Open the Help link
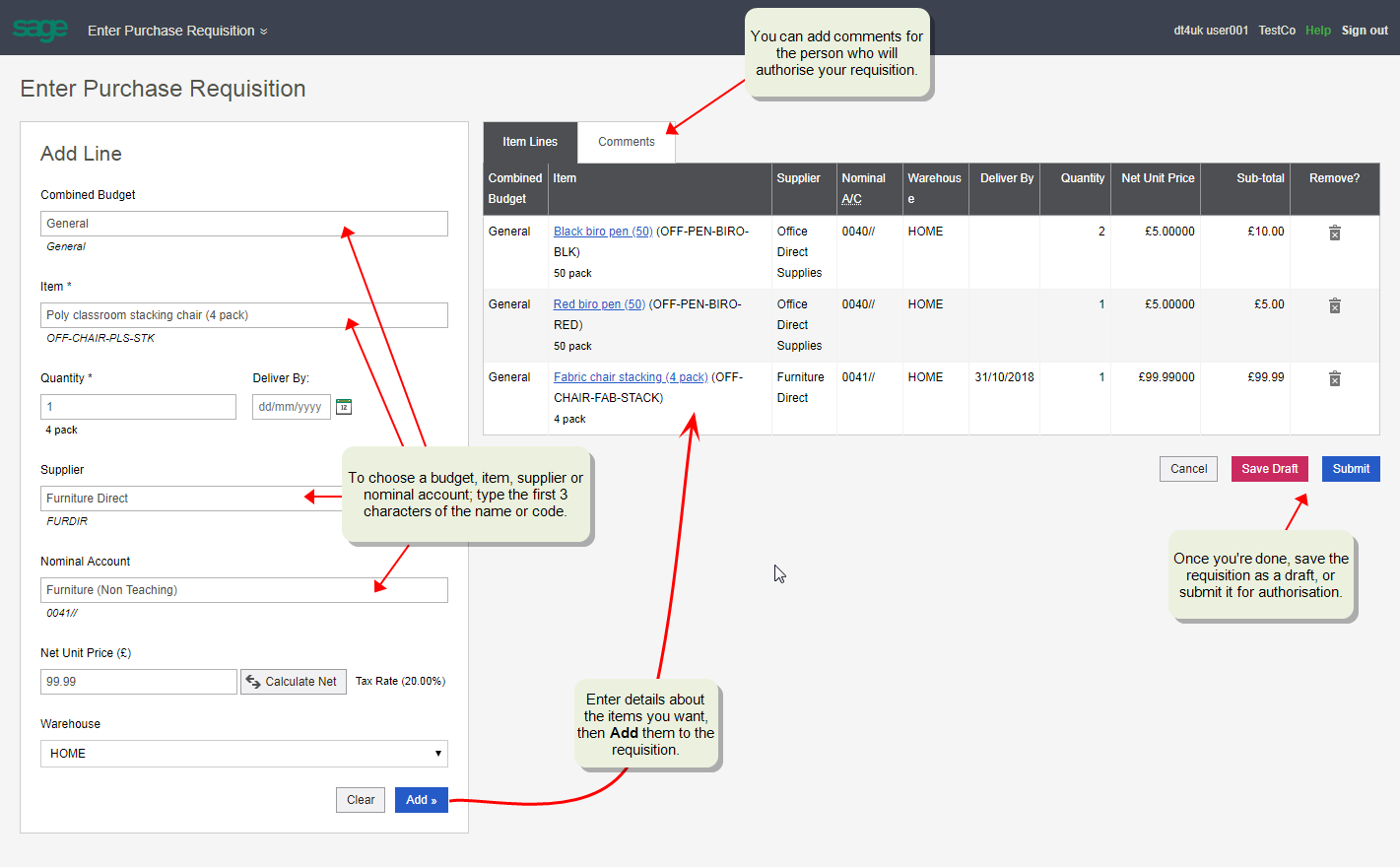 click(x=1317, y=30)
